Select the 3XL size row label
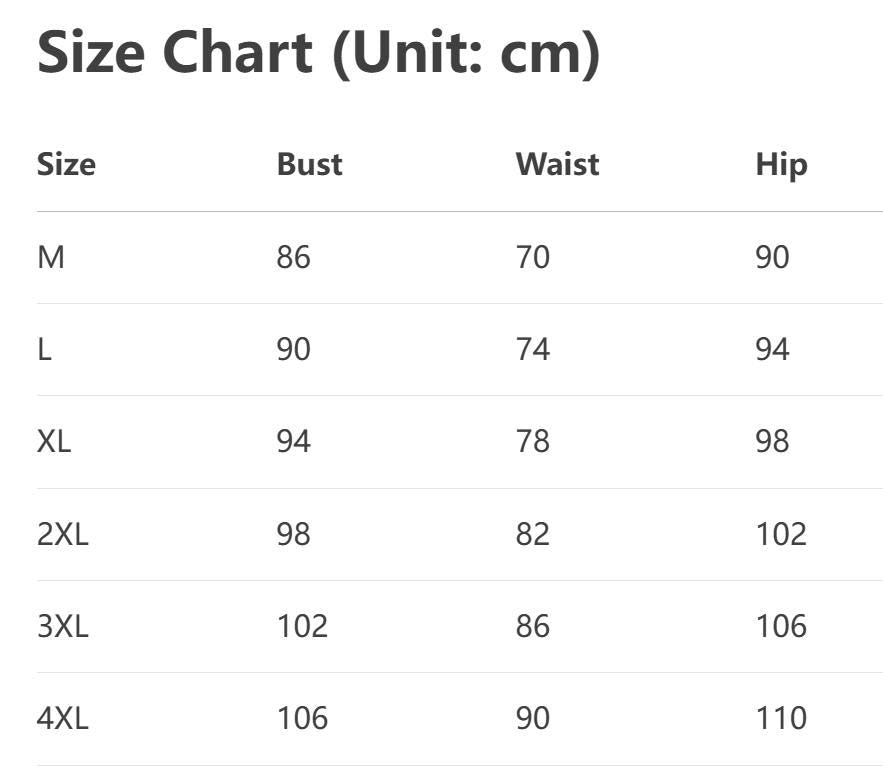883x775 pixels. [62, 626]
